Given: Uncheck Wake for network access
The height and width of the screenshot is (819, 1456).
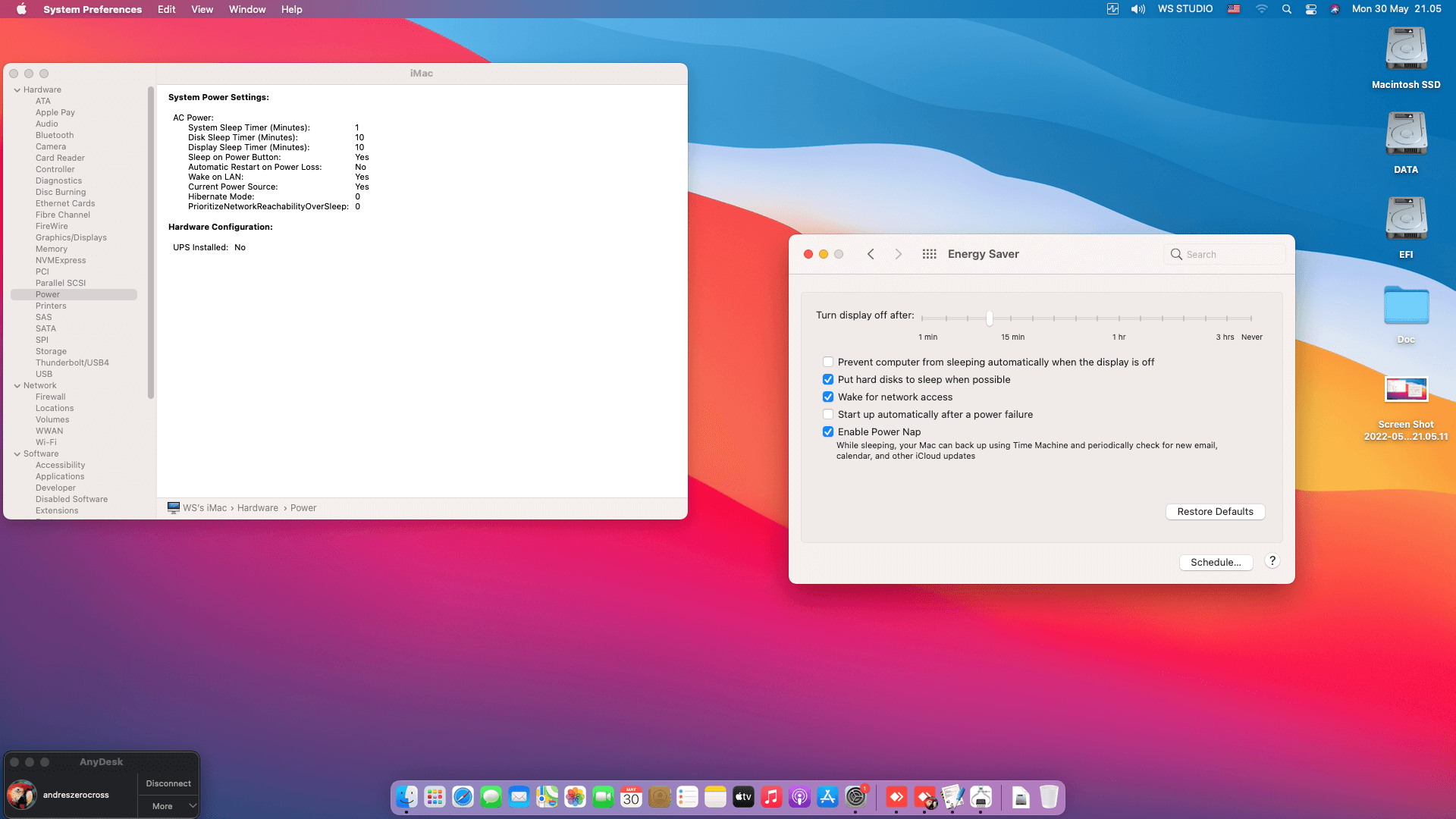Looking at the screenshot, I should tap(828, 397).
